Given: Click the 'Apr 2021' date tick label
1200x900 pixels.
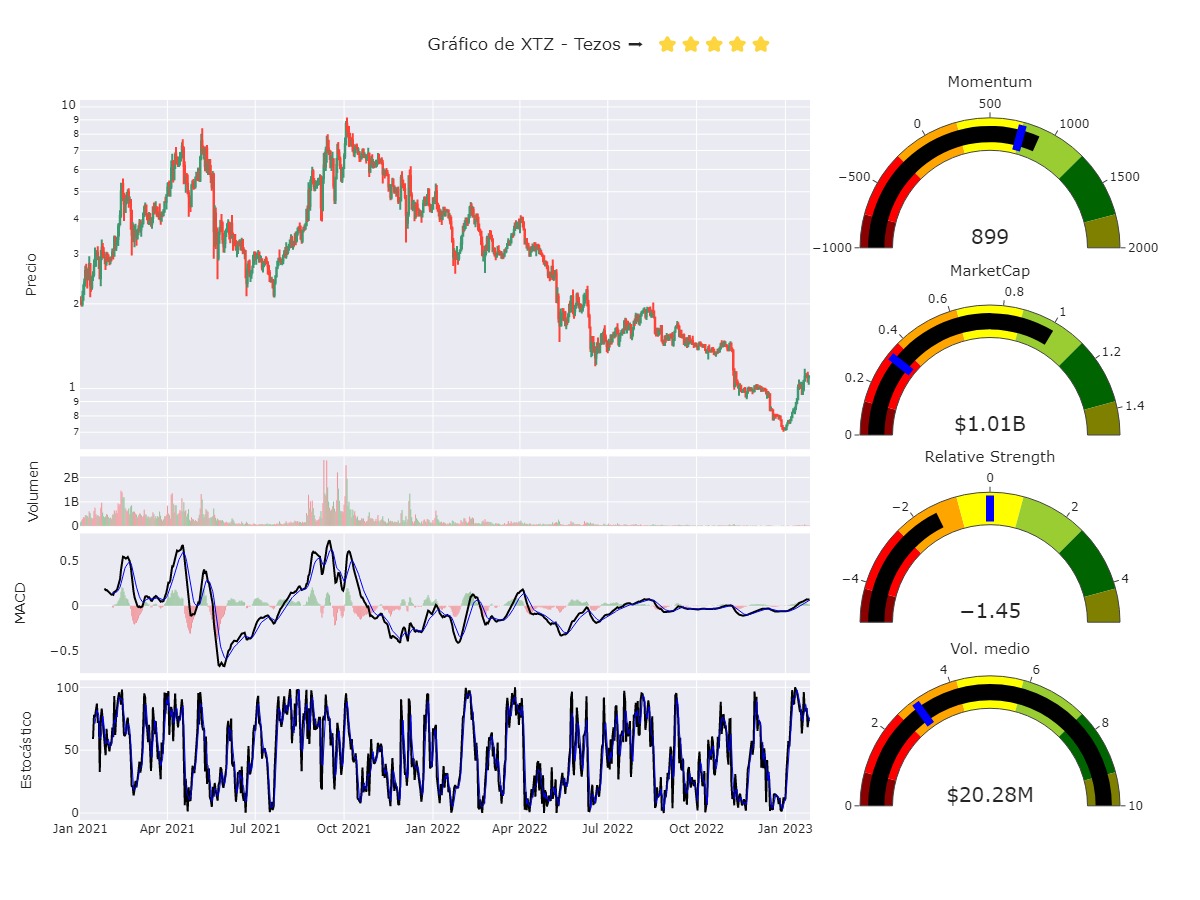Looking at the screenshot, I should pos(167,829).
